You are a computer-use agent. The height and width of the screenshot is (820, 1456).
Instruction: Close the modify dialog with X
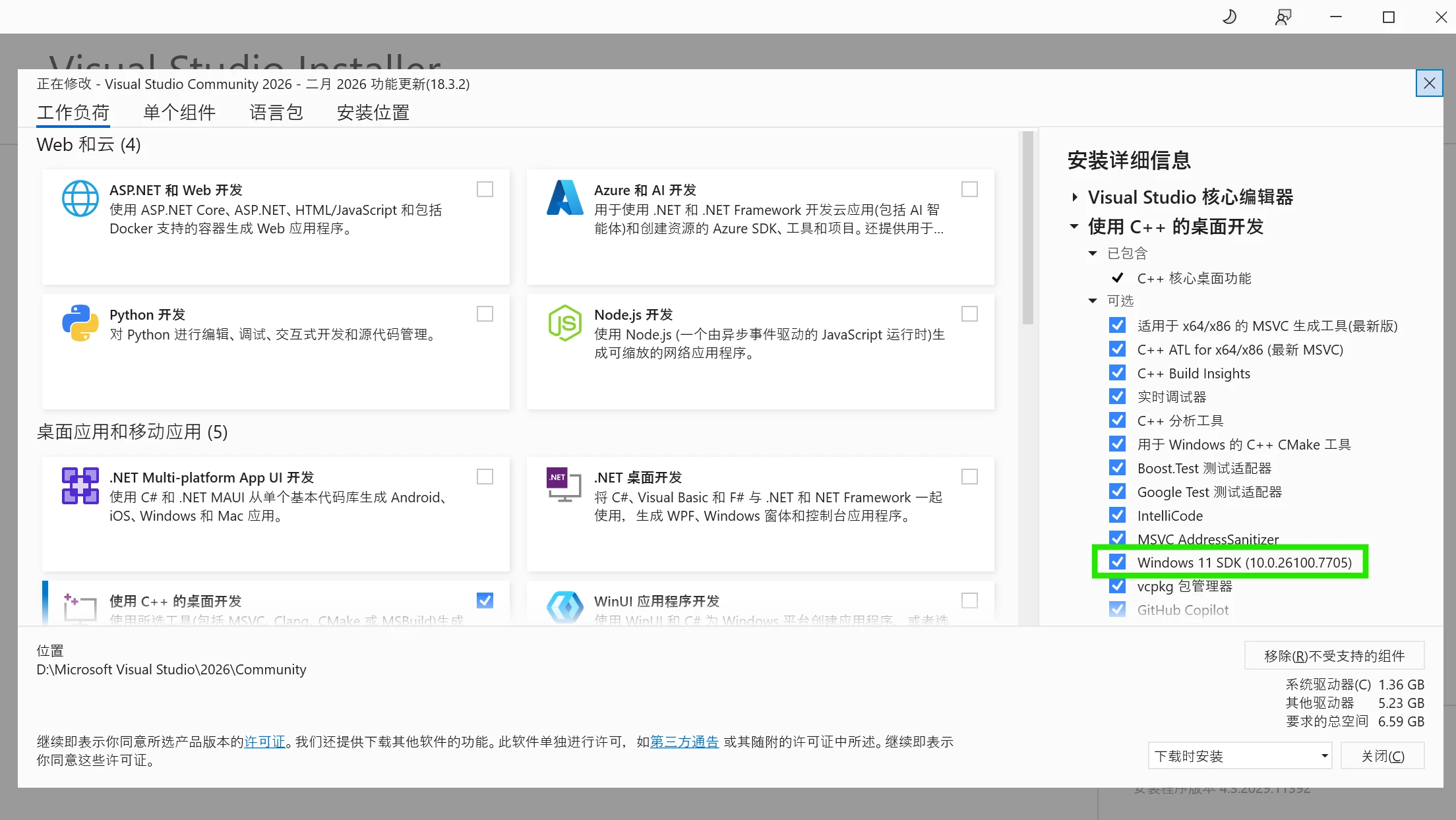click(x=1429, y=83)
